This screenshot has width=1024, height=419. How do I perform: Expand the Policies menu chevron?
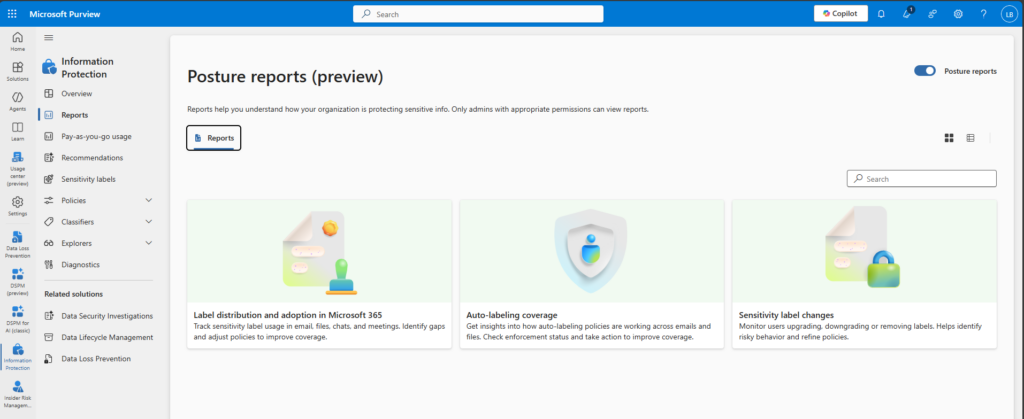point(148,200)
